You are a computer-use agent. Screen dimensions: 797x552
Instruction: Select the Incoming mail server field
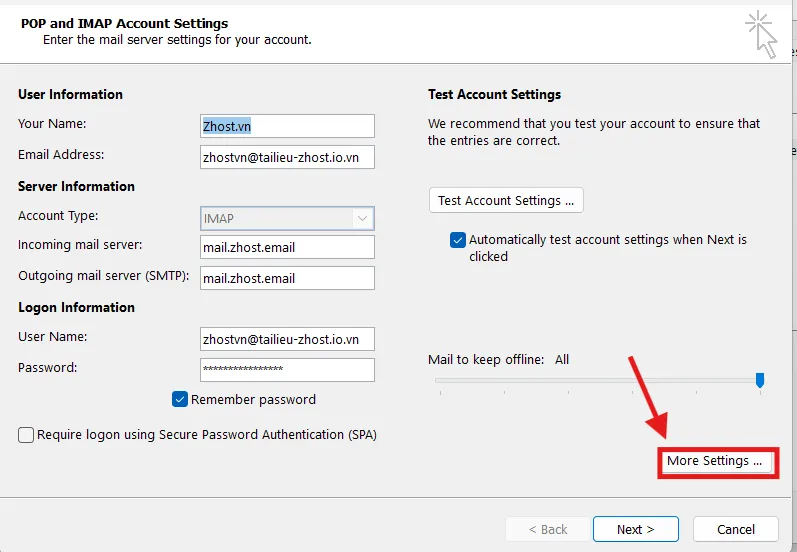pos(287,247)
